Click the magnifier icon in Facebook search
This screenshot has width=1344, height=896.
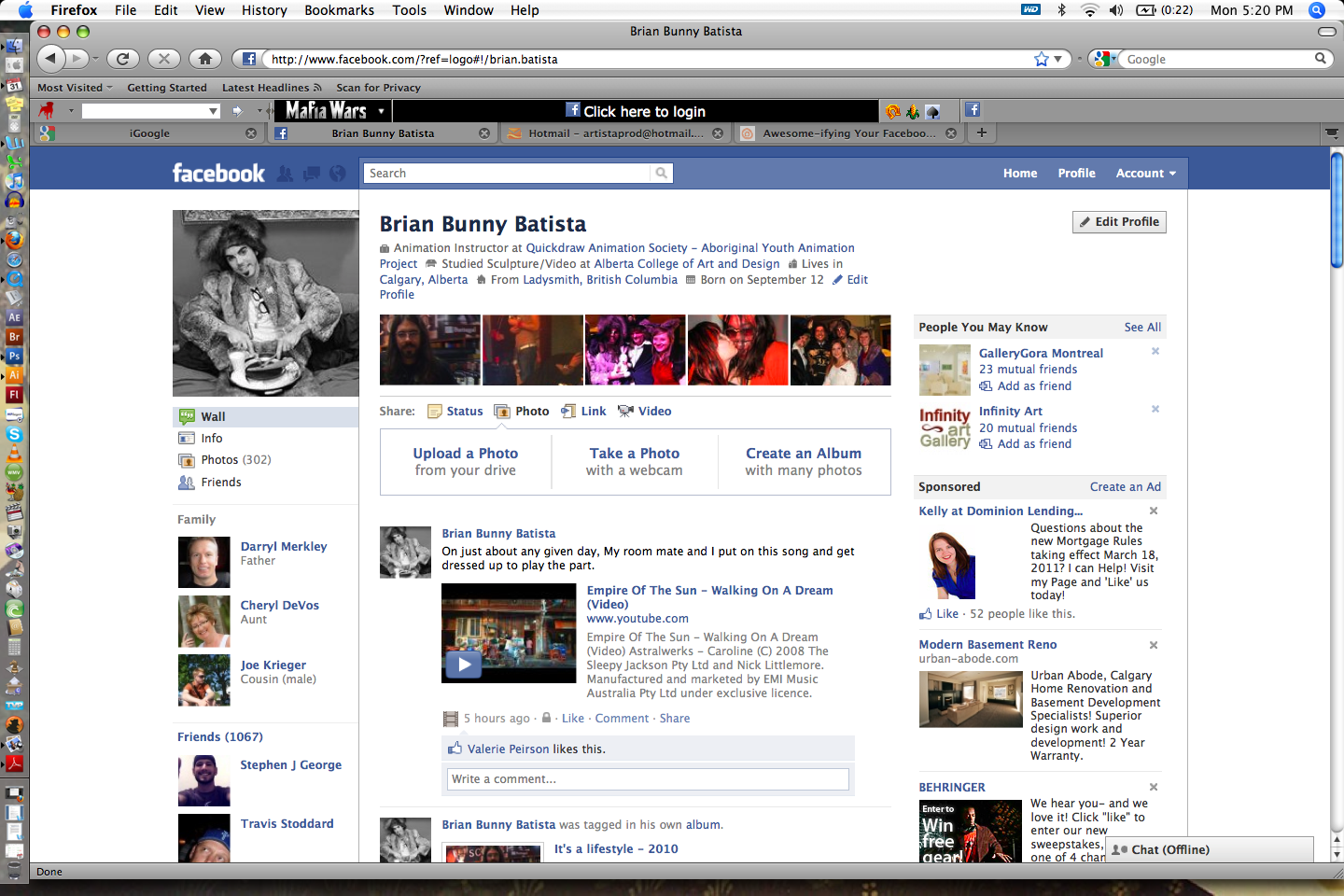click(662, 173)
